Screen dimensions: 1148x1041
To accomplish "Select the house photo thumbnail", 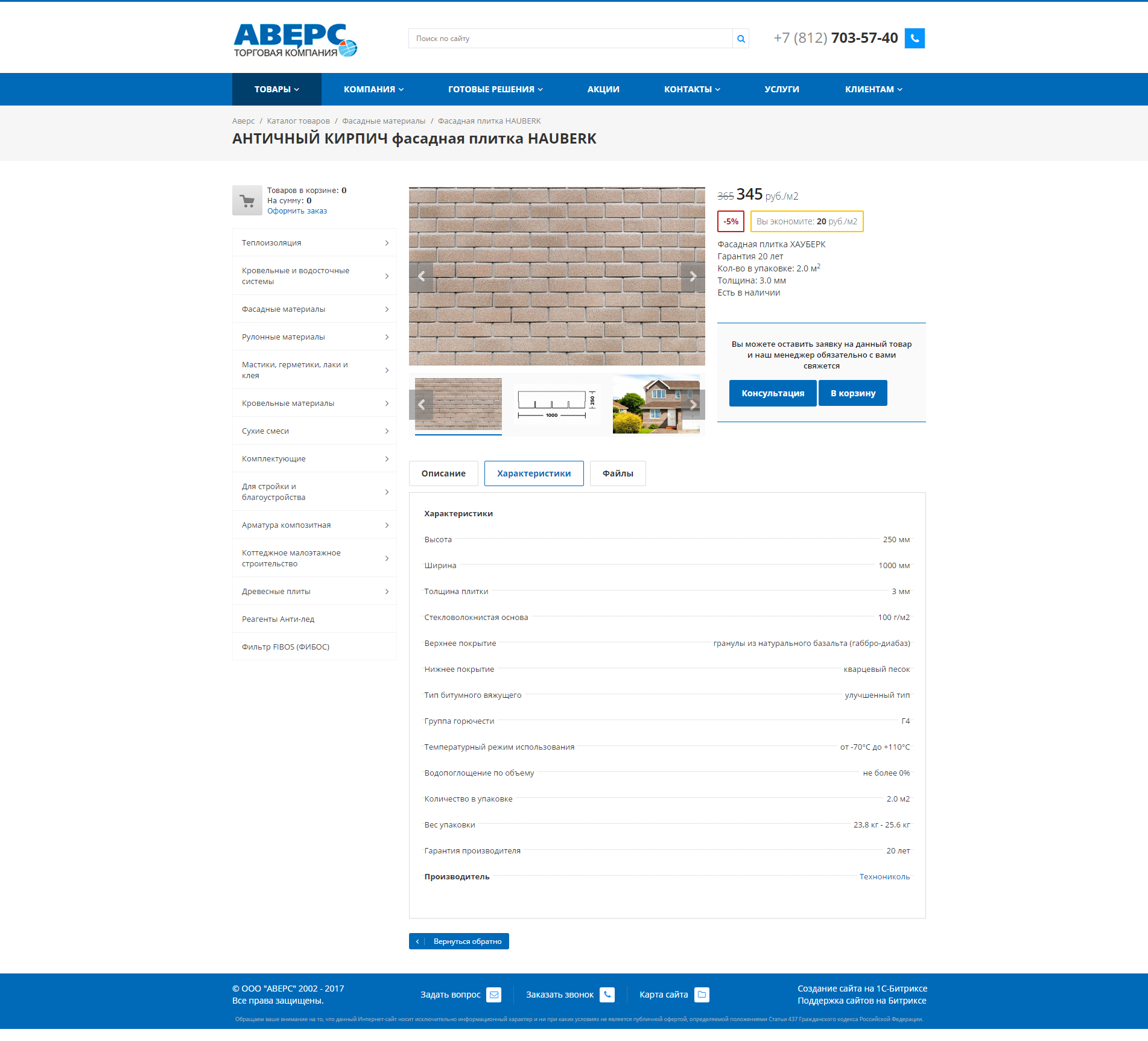I will [656, 403].
